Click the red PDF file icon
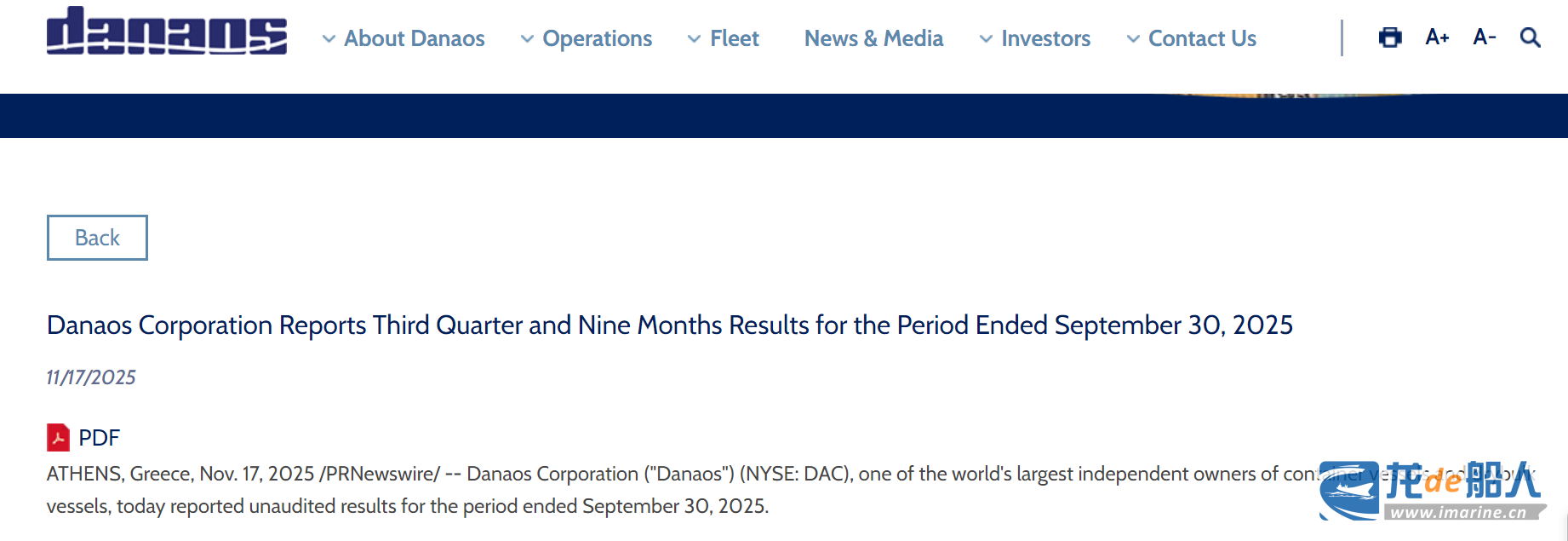The image size is (1568, 541). (x=58, y=437)
